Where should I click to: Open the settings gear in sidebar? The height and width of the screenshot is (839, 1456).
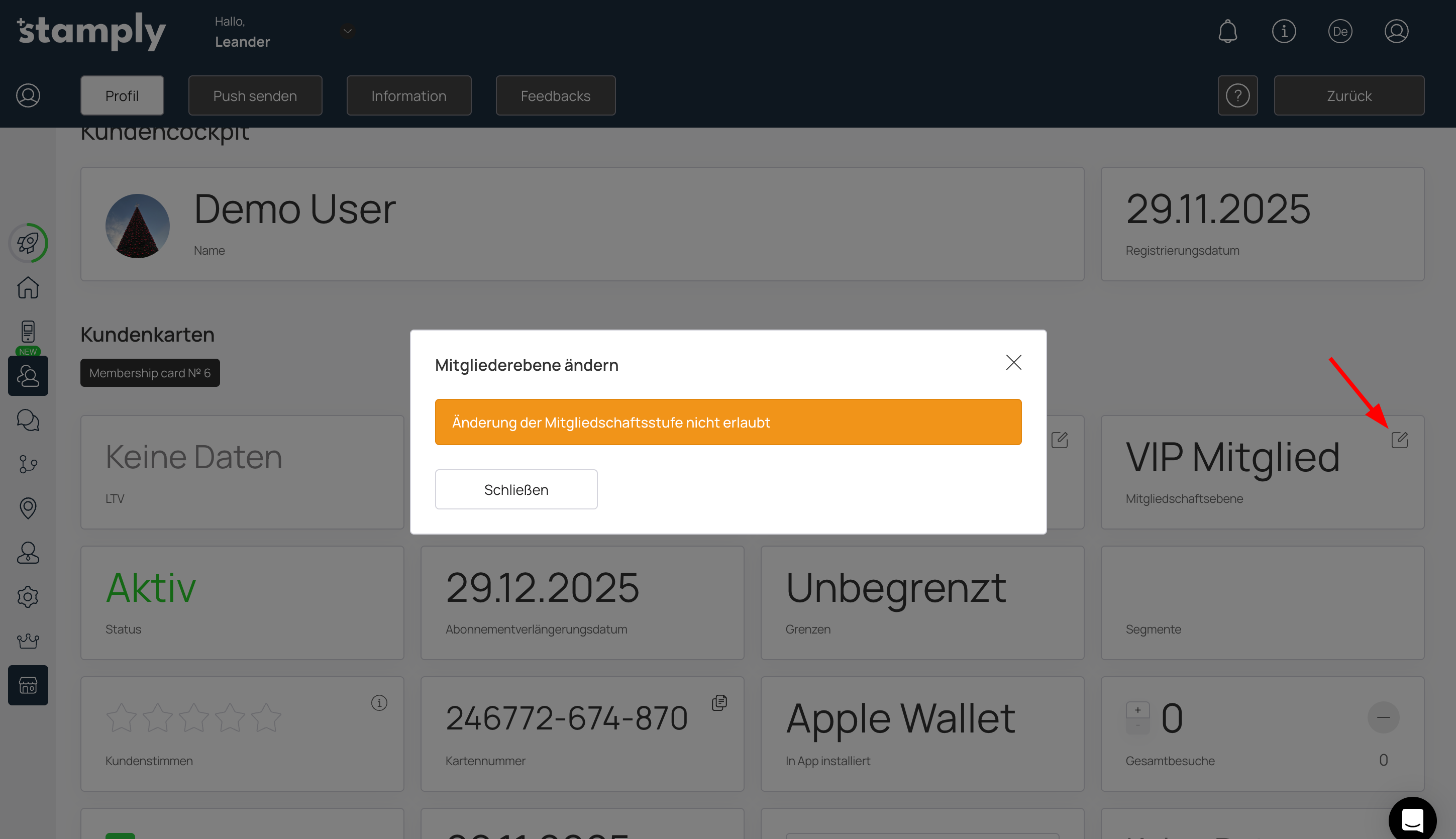coord(28,597)
